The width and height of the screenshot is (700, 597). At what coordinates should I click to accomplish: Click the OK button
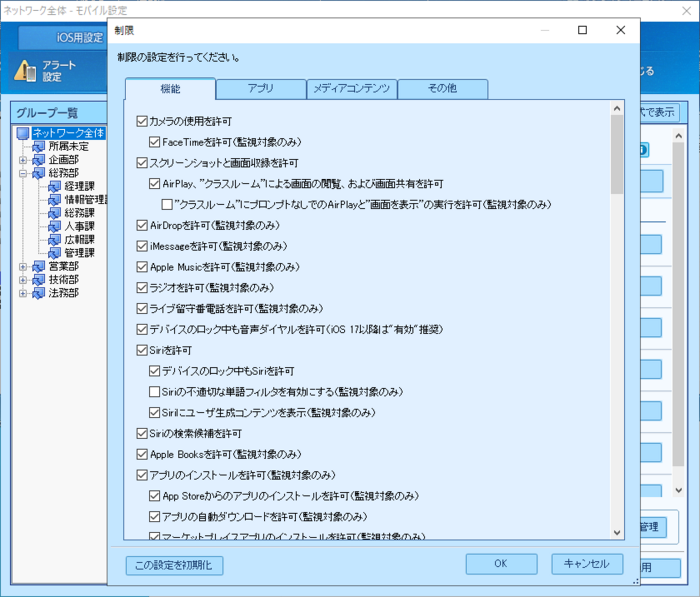click(x=501, y=564)
